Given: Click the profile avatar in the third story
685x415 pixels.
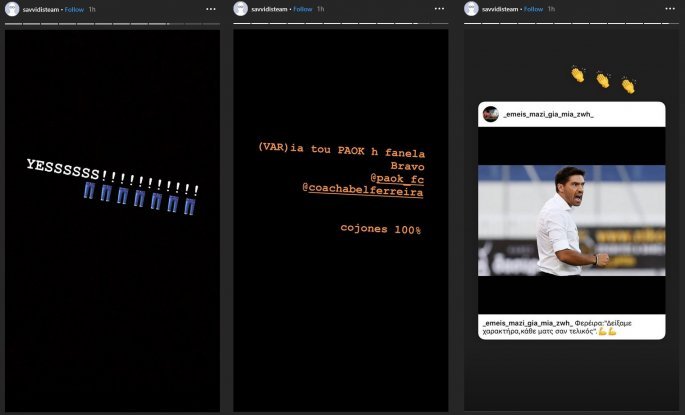Looking at the screenshot, I should click(x=471, y=9).
